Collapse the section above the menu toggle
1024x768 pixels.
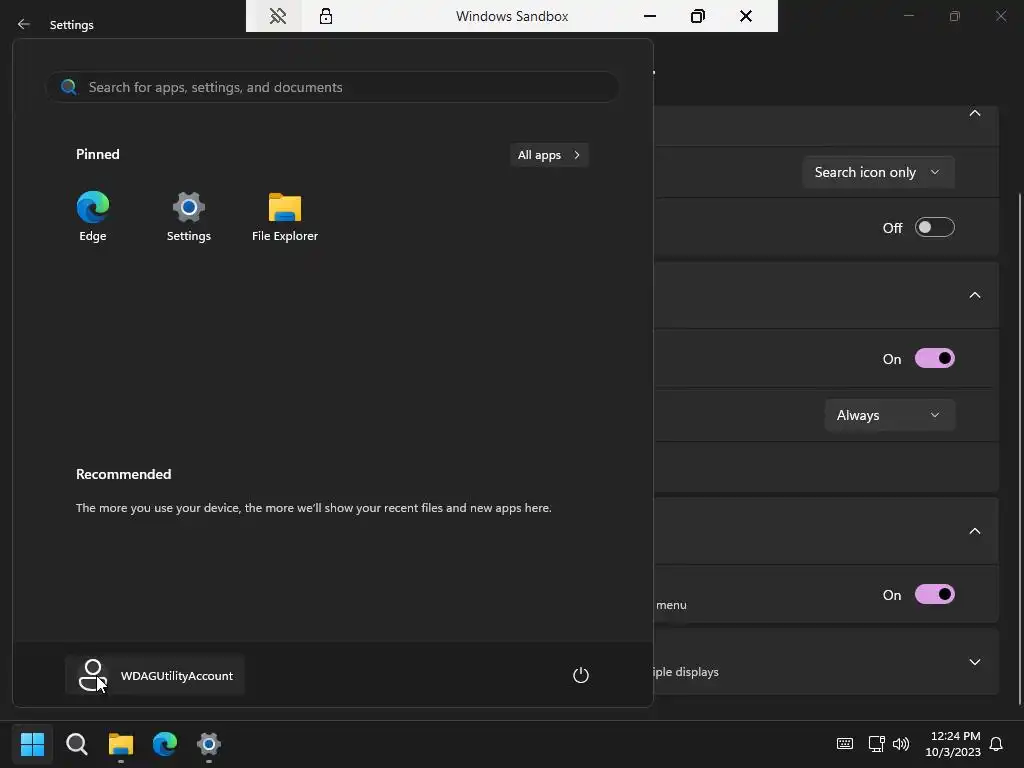click(974, 531)
